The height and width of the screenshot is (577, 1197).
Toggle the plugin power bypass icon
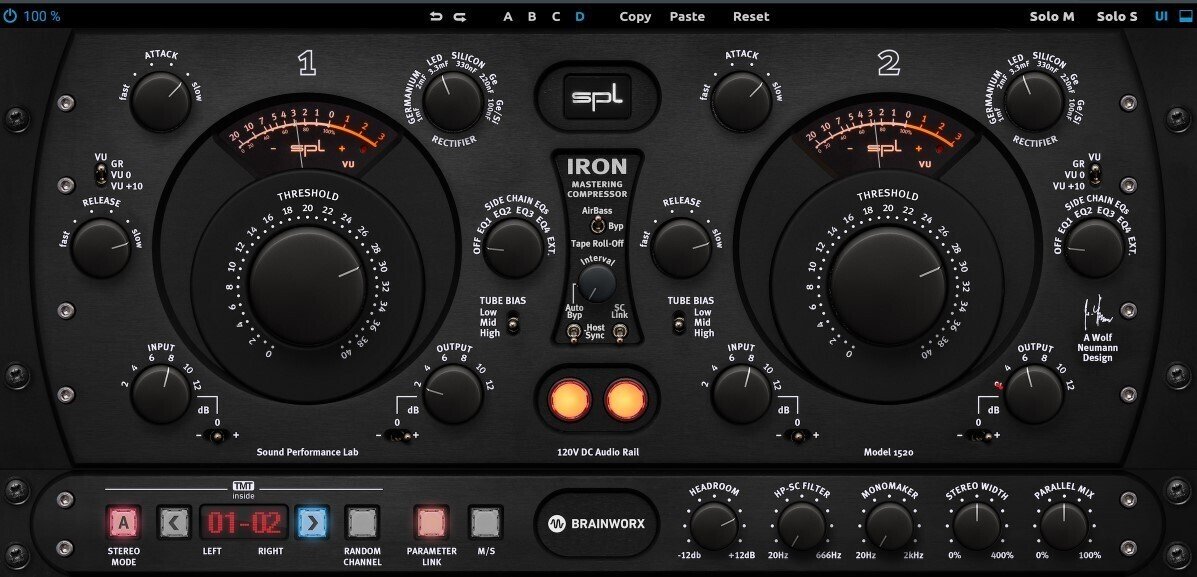[x=9, y=15]
